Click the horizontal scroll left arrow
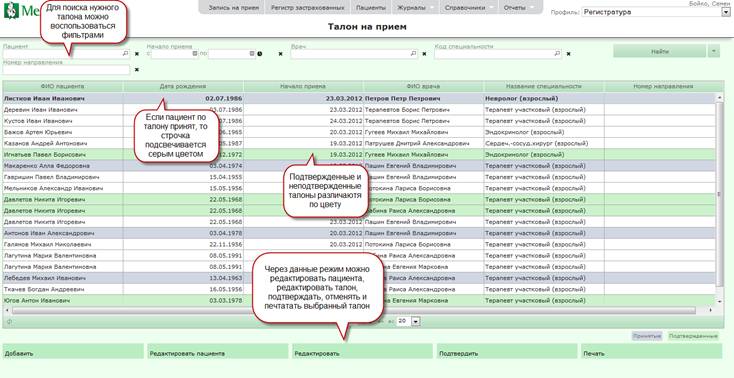734x378 pixels. [x=7, y=311]
